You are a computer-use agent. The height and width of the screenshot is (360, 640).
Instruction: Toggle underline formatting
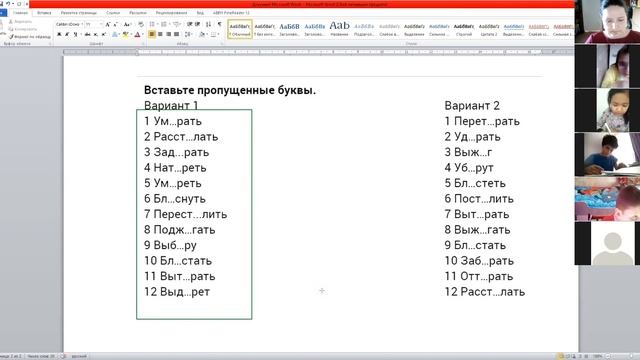tap(75, 34)
